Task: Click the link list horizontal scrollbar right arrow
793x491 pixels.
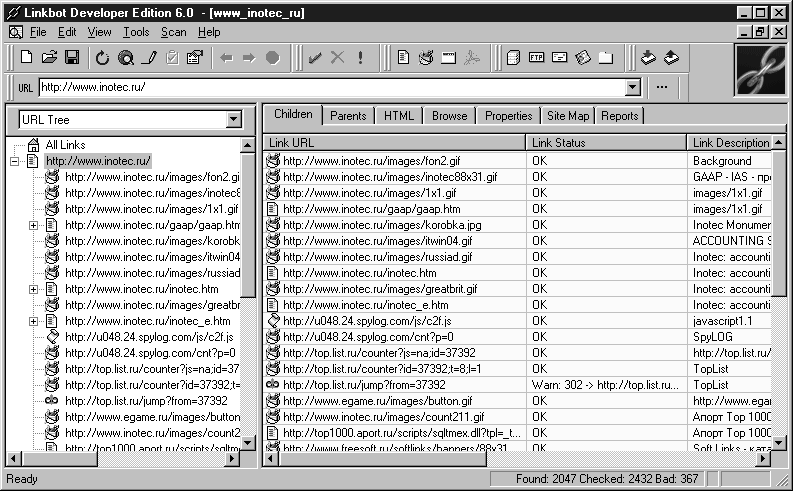Action: pos(763,459)
